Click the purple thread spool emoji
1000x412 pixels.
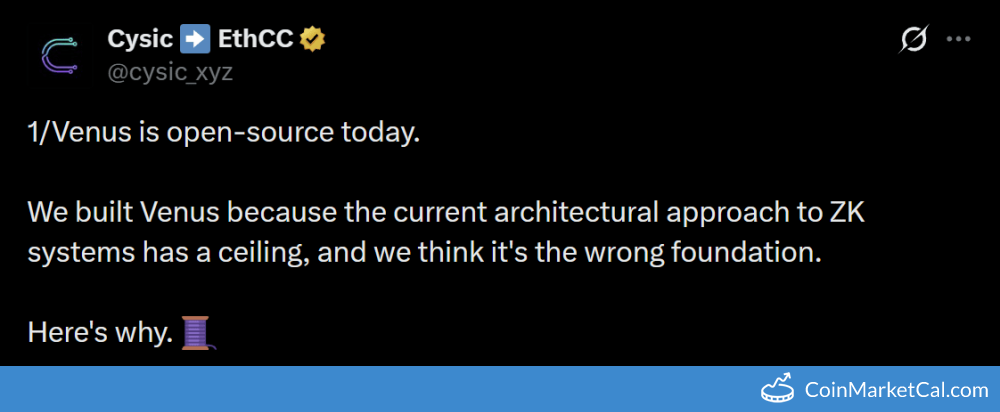[197, 332]
